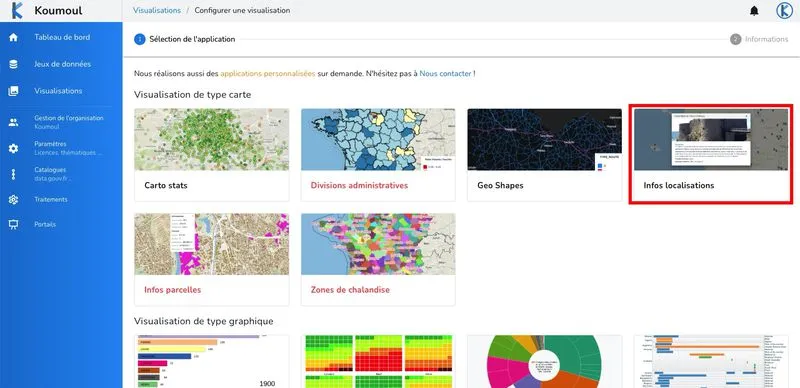Click the image icon beside Visualisations
This screenshot has height=388, width=800.
(x=13, y=91)
